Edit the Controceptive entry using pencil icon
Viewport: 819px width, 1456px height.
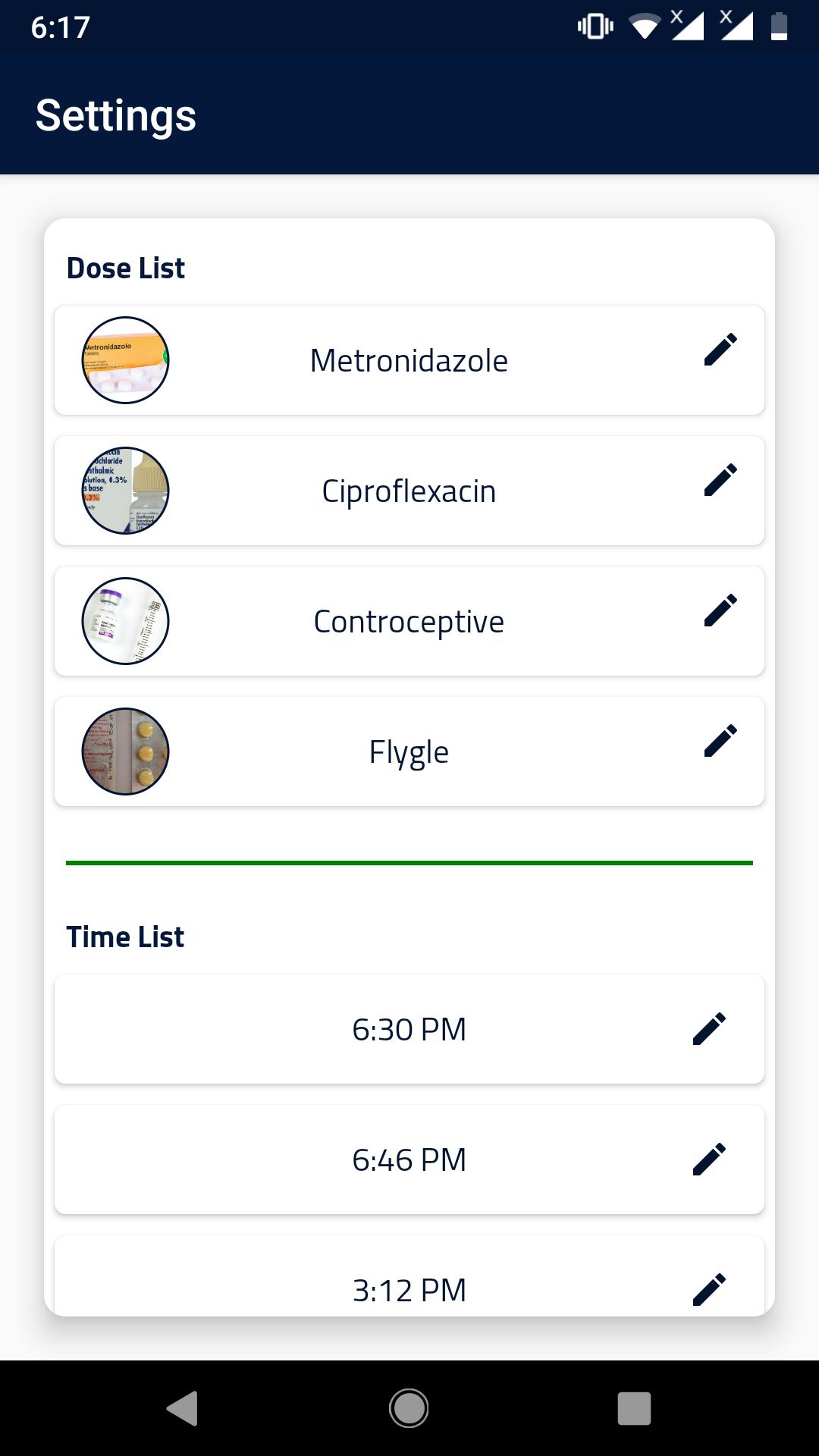coord(720,610)
